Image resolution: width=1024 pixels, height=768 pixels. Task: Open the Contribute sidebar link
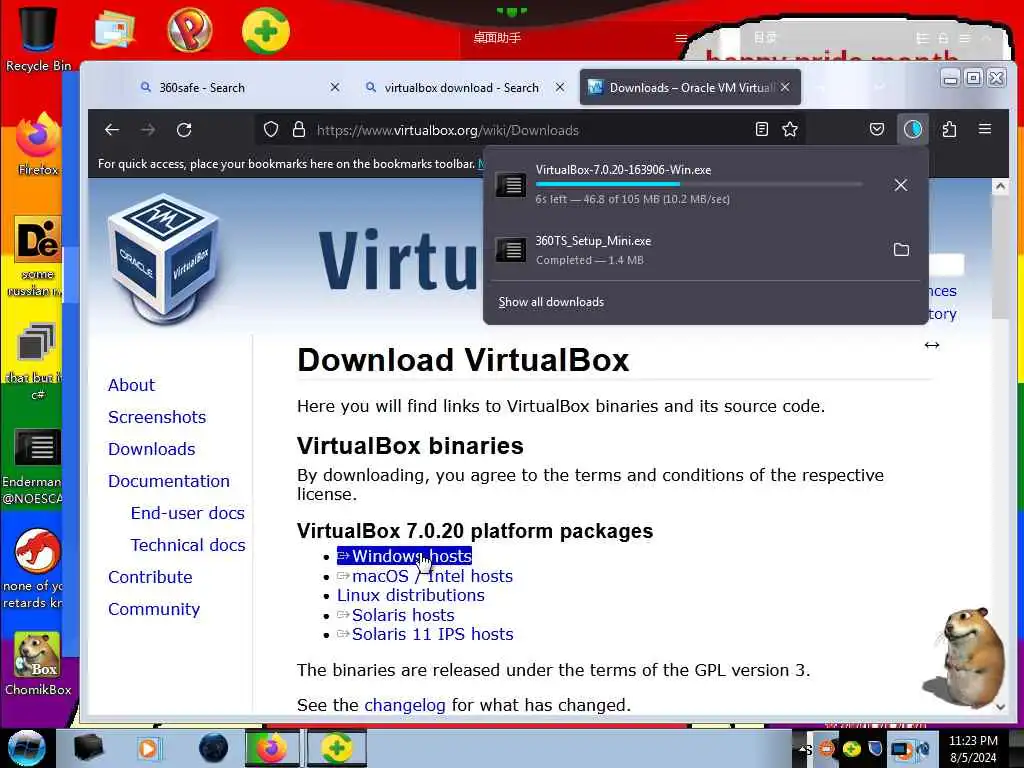click(x=150, y=577)
